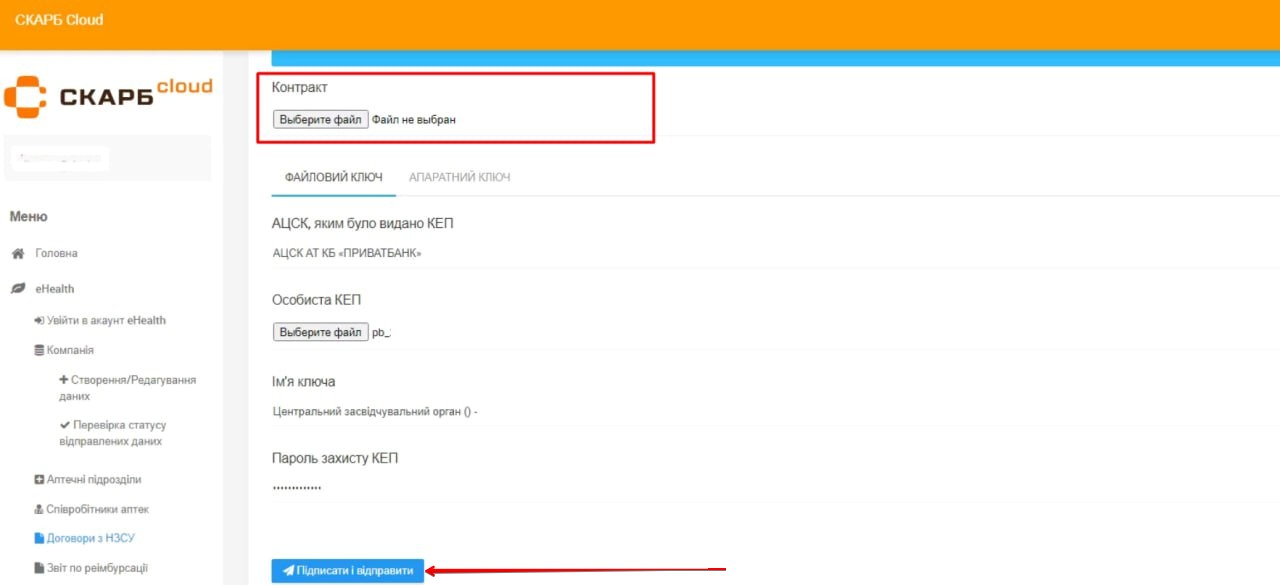Viewport: 1280px width, 585px height.
Task: Click the file icon beside Договори з НЗСУ
Action: [39, 539]
